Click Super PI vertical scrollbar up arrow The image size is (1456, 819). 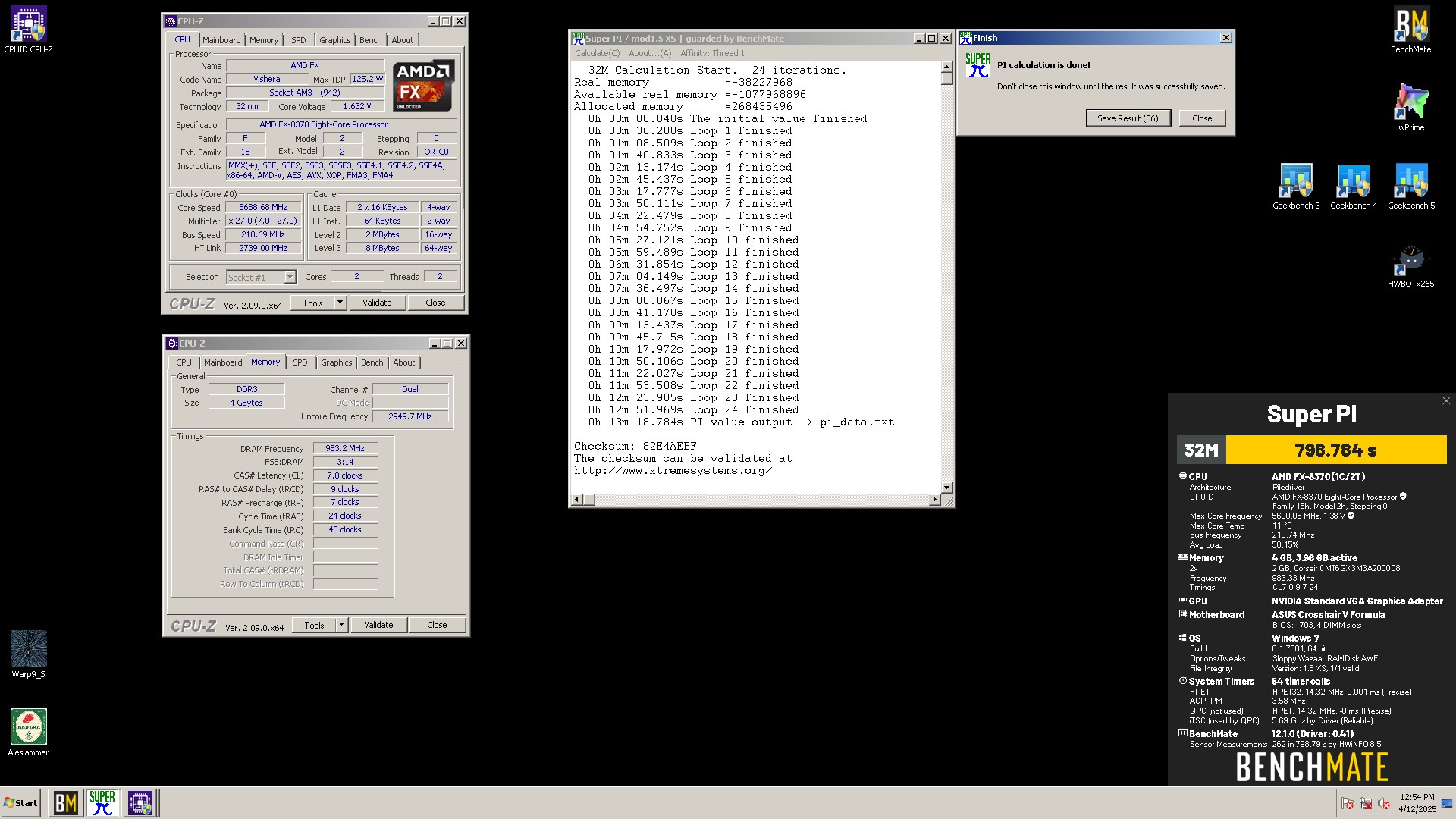946,67
